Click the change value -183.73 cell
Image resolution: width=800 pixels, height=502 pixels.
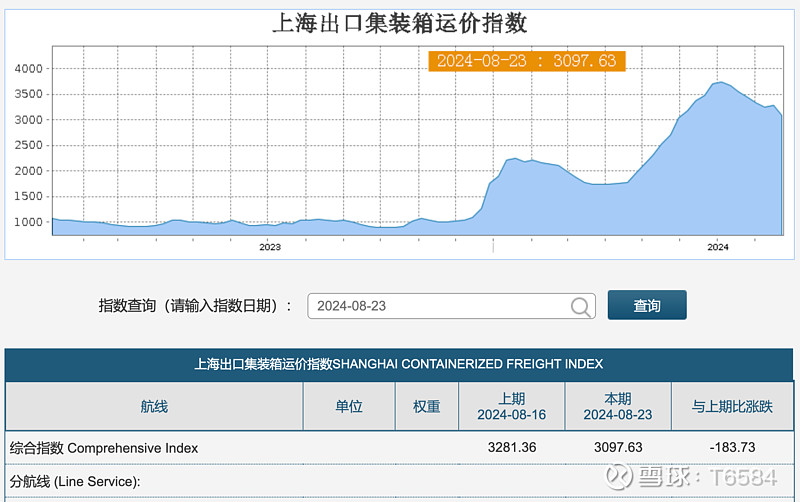pyautogui.click(x=732, y=447)
